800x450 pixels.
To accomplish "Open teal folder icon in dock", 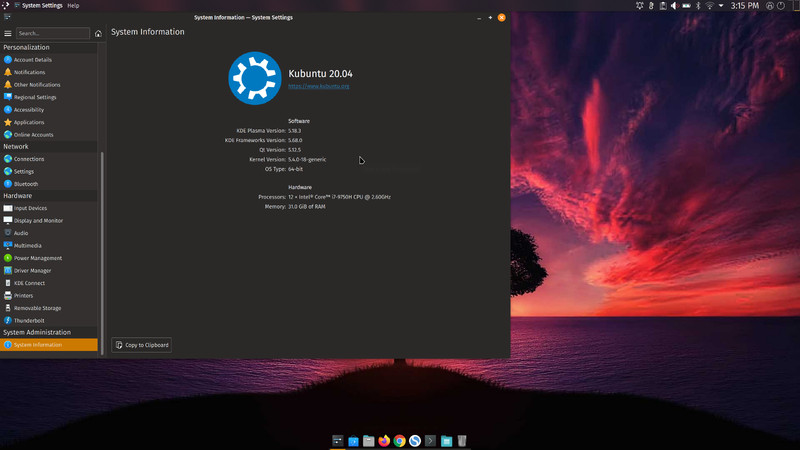I will pos(446,441).
